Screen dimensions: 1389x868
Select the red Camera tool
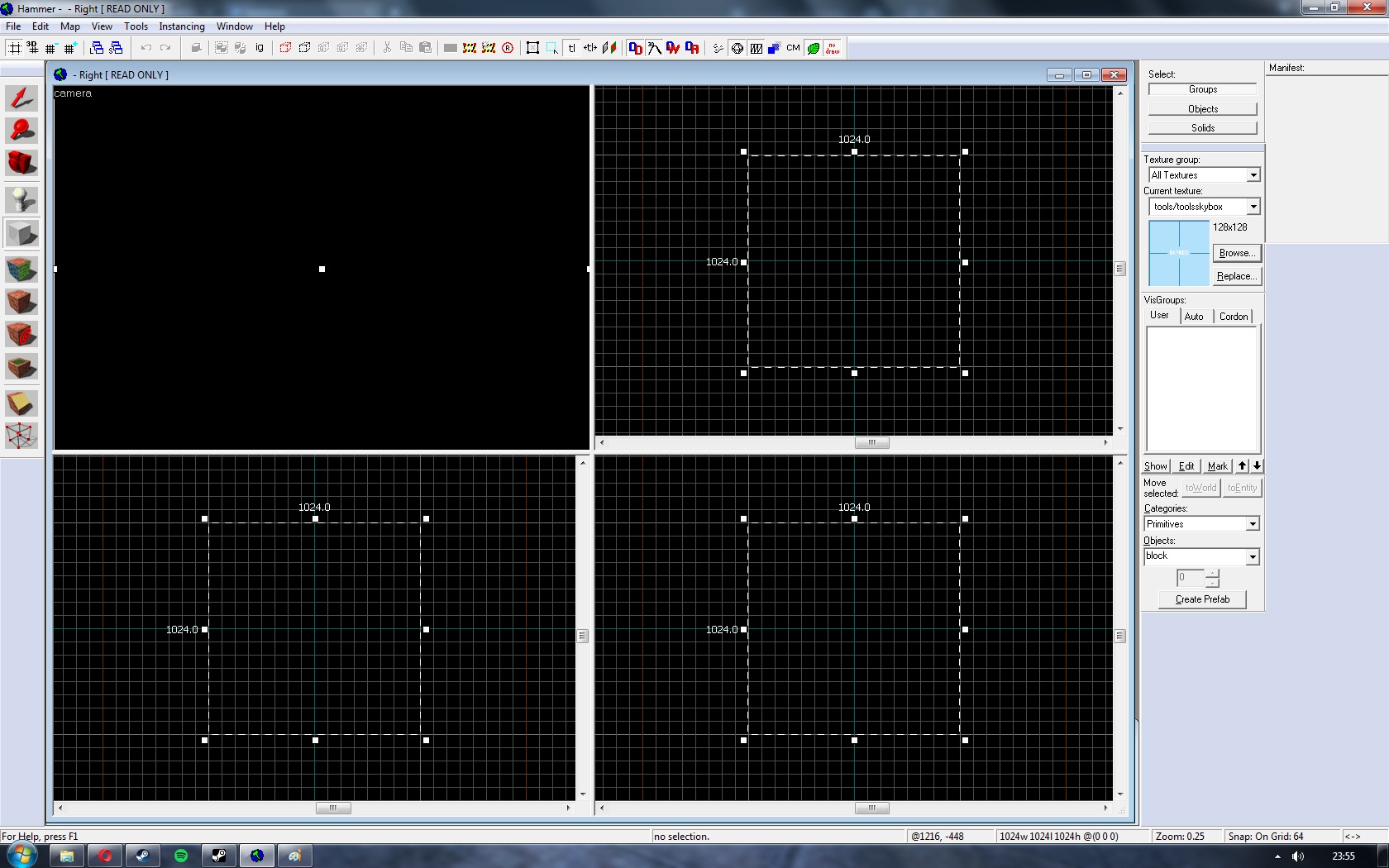(x=21, y=163)
